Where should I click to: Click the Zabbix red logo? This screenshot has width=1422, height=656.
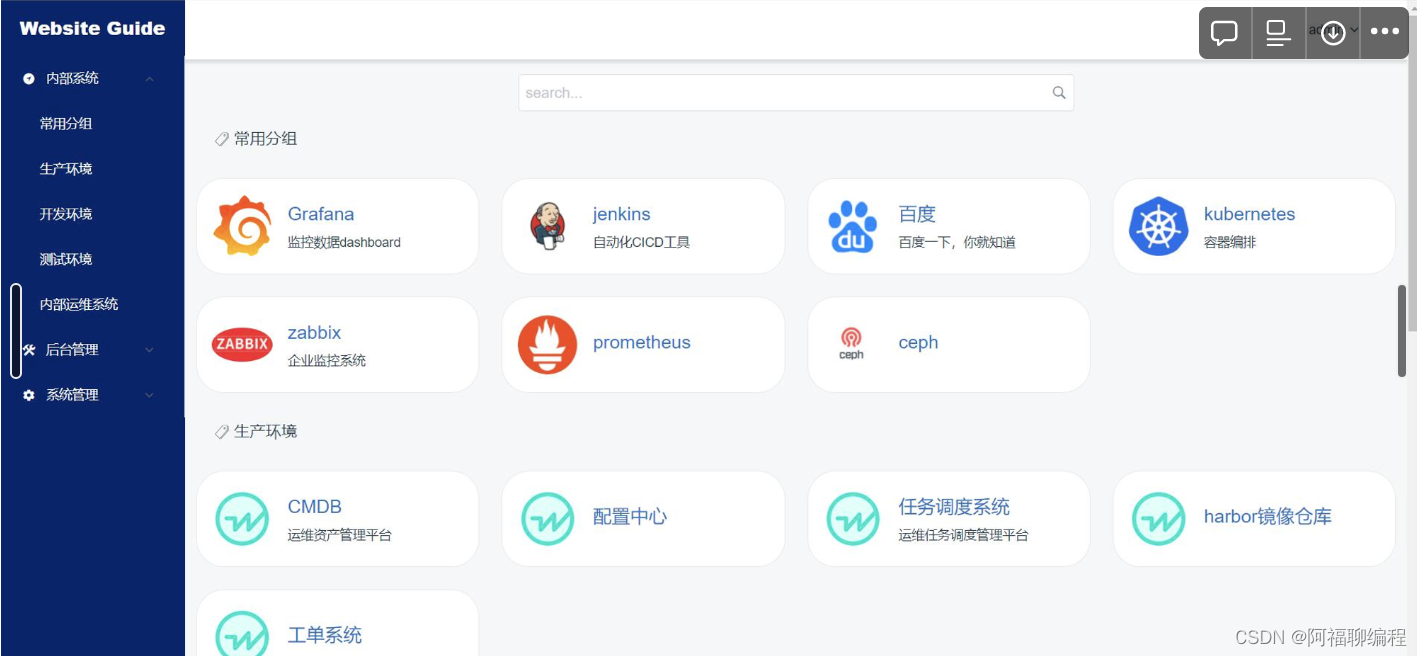click(242, 344)
